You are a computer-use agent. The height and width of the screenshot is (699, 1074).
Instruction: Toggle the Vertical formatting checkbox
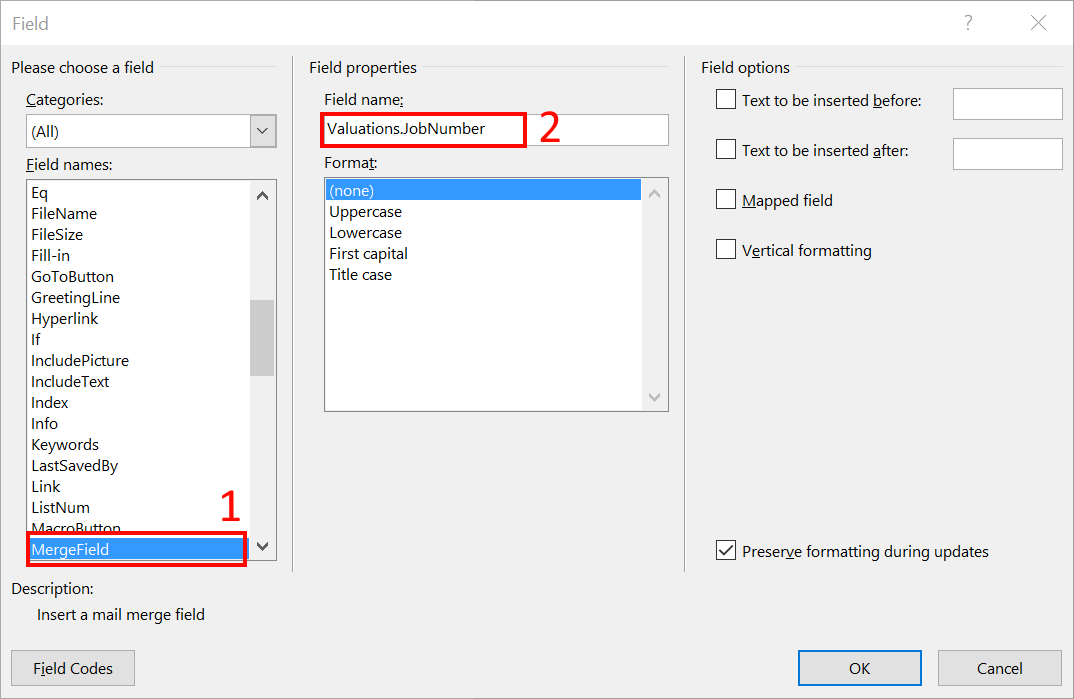pos(726,249)
